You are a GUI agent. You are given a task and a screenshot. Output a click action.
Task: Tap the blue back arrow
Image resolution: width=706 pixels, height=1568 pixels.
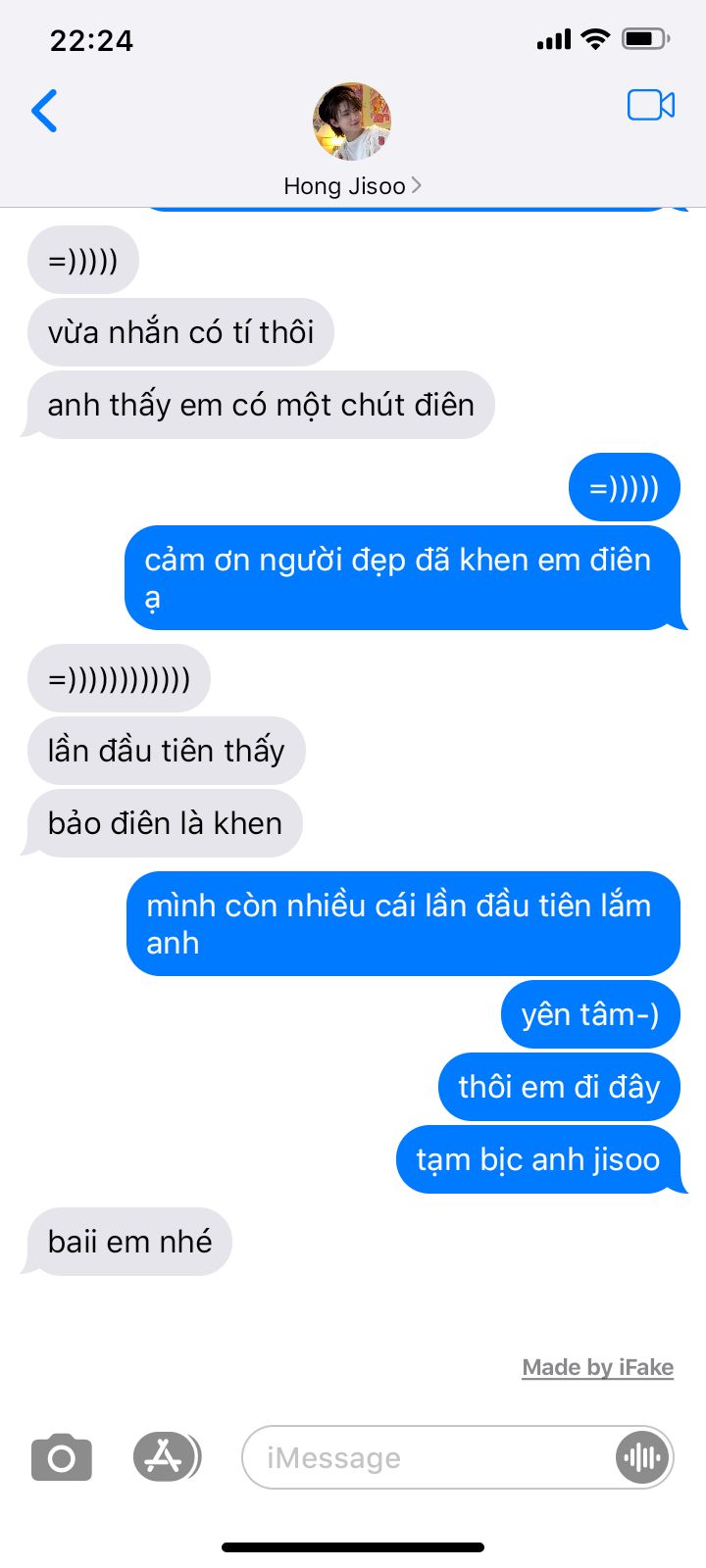(45, 110)
